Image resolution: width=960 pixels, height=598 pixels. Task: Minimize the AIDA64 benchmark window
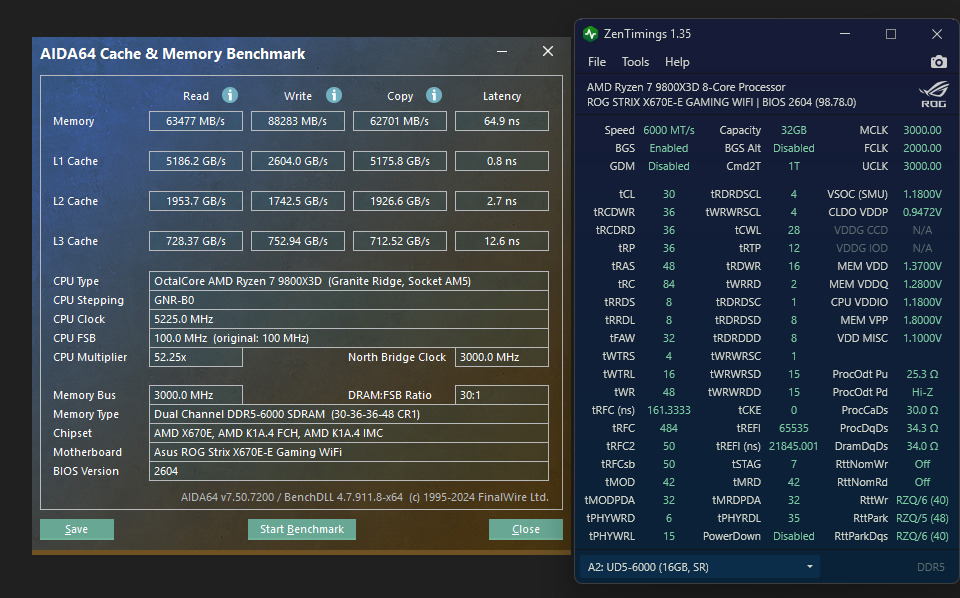tap(502, 52)
